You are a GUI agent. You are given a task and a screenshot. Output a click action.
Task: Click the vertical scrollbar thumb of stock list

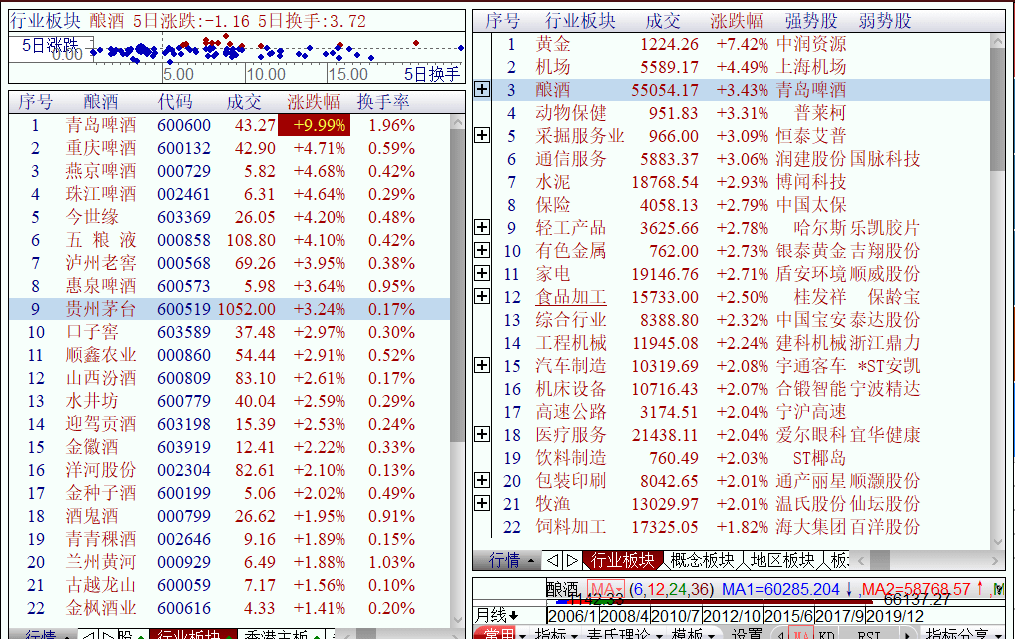pos(458,285)
